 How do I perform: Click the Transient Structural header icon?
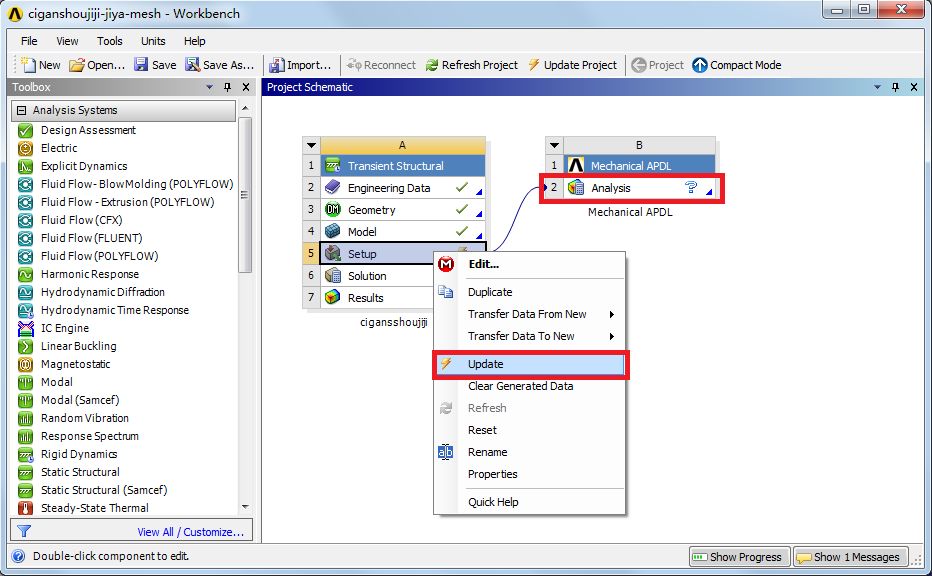click(332, 165)
